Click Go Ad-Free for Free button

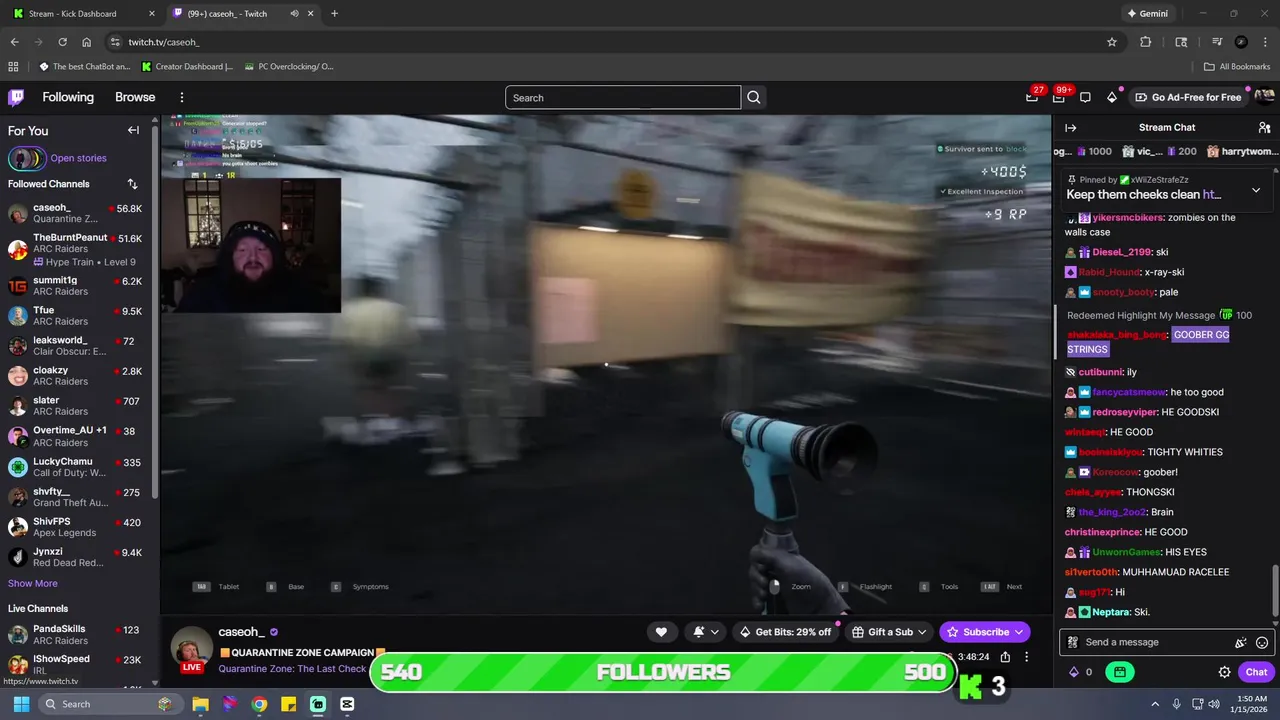1188,97
